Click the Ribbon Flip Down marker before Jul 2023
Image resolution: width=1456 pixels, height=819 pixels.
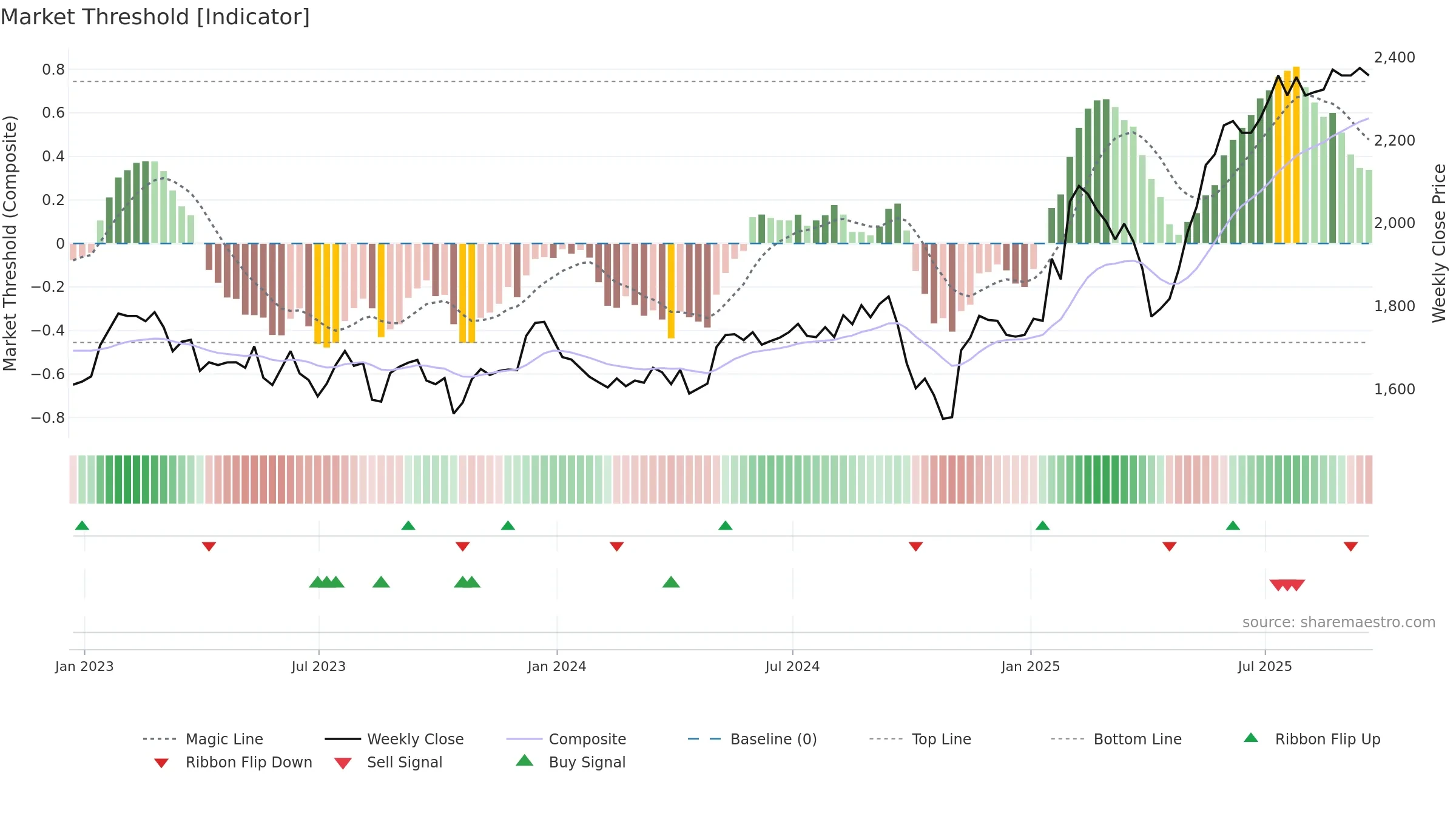point(209,547)
